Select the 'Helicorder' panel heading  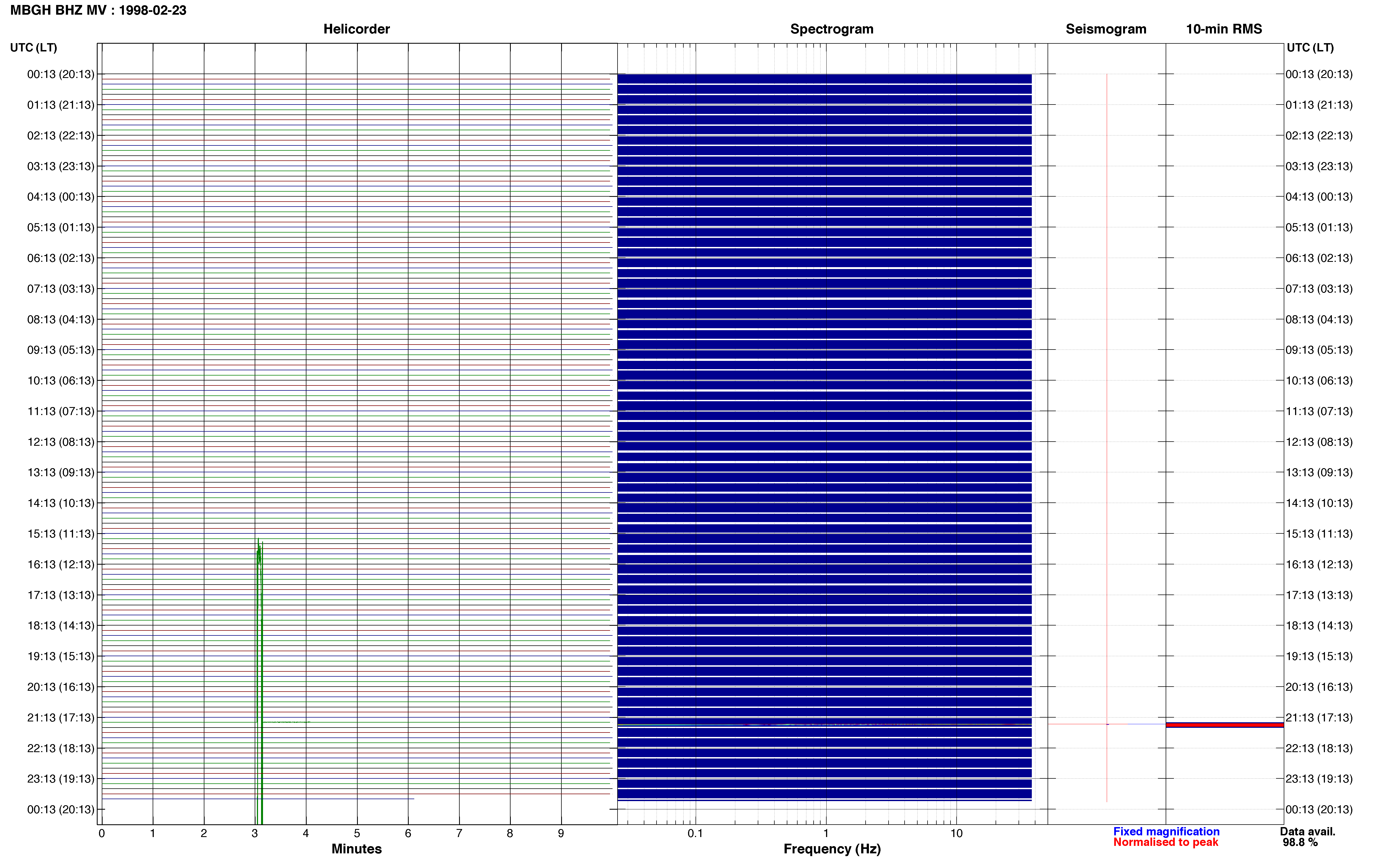[356, 29]
